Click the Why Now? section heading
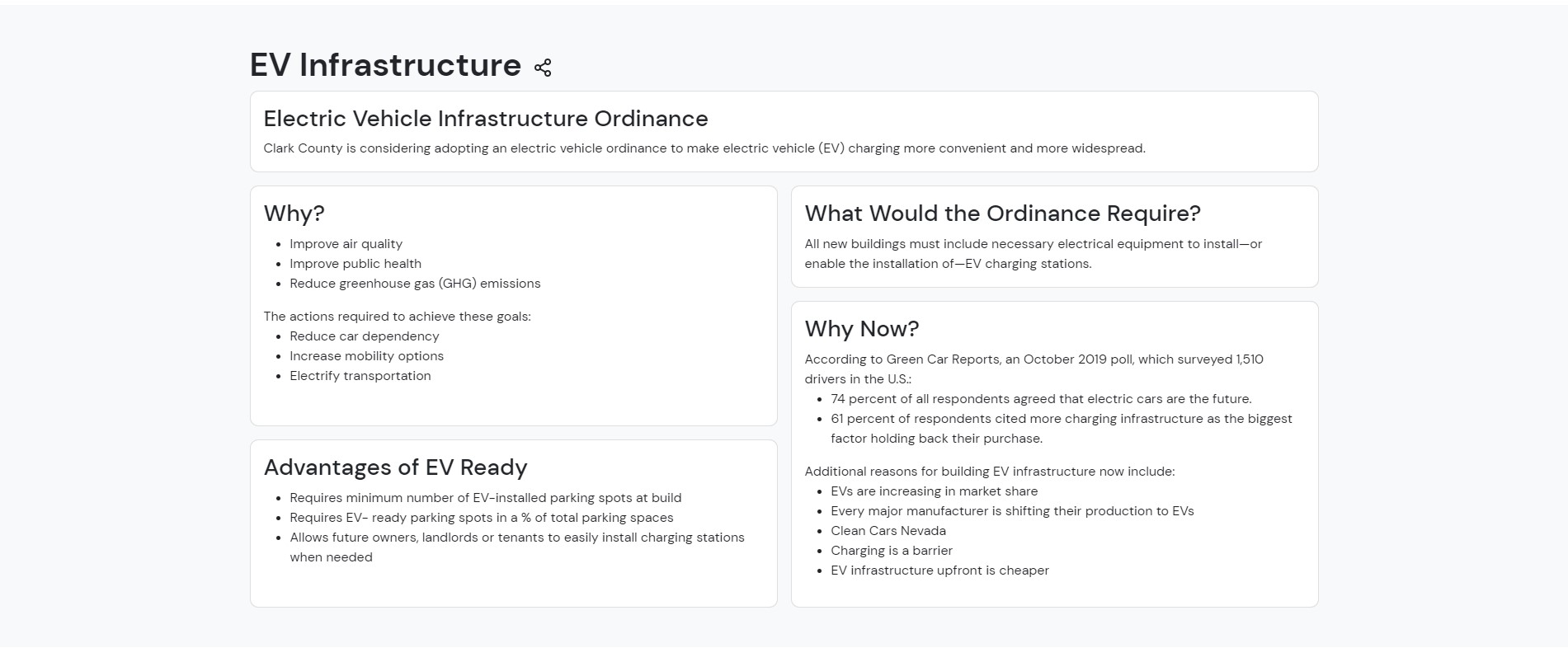The height and width of the screenshot is (648, 1568). pos(861,329)
